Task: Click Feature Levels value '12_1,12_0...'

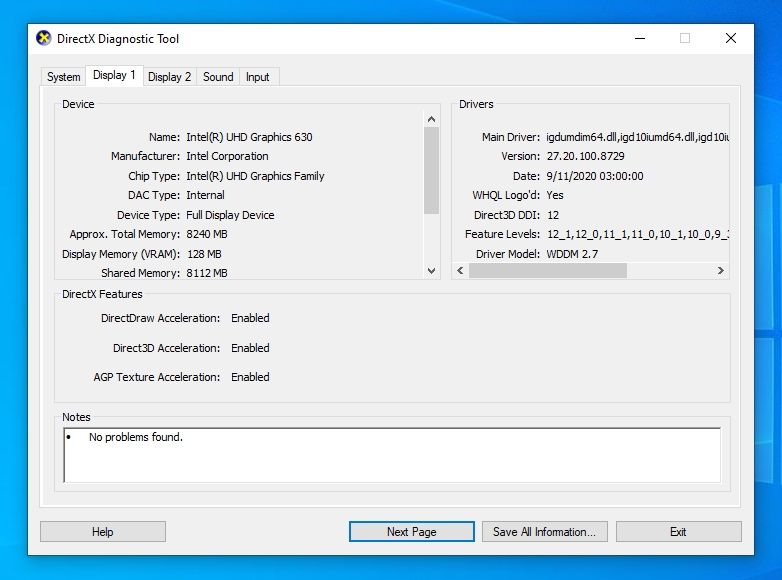Action: click(x=638, y=234)
